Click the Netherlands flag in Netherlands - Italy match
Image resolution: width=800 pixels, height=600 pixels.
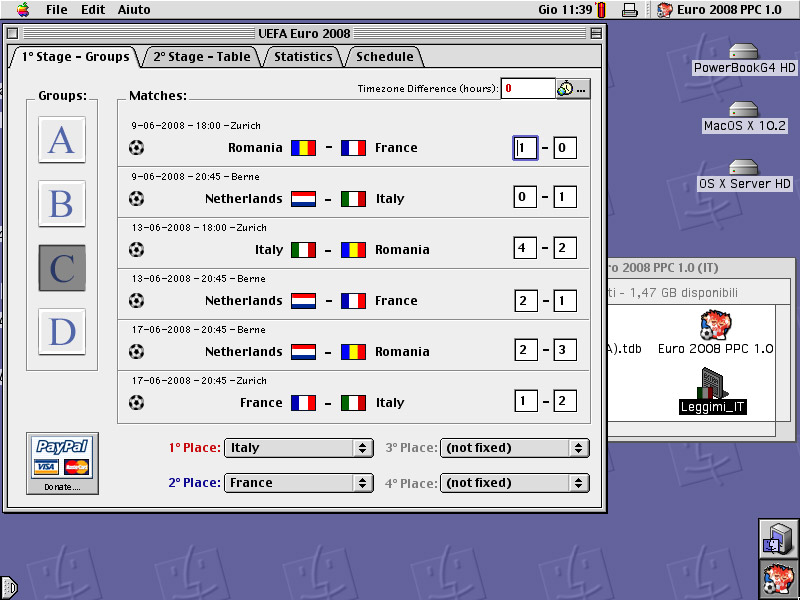coord(304,199)
